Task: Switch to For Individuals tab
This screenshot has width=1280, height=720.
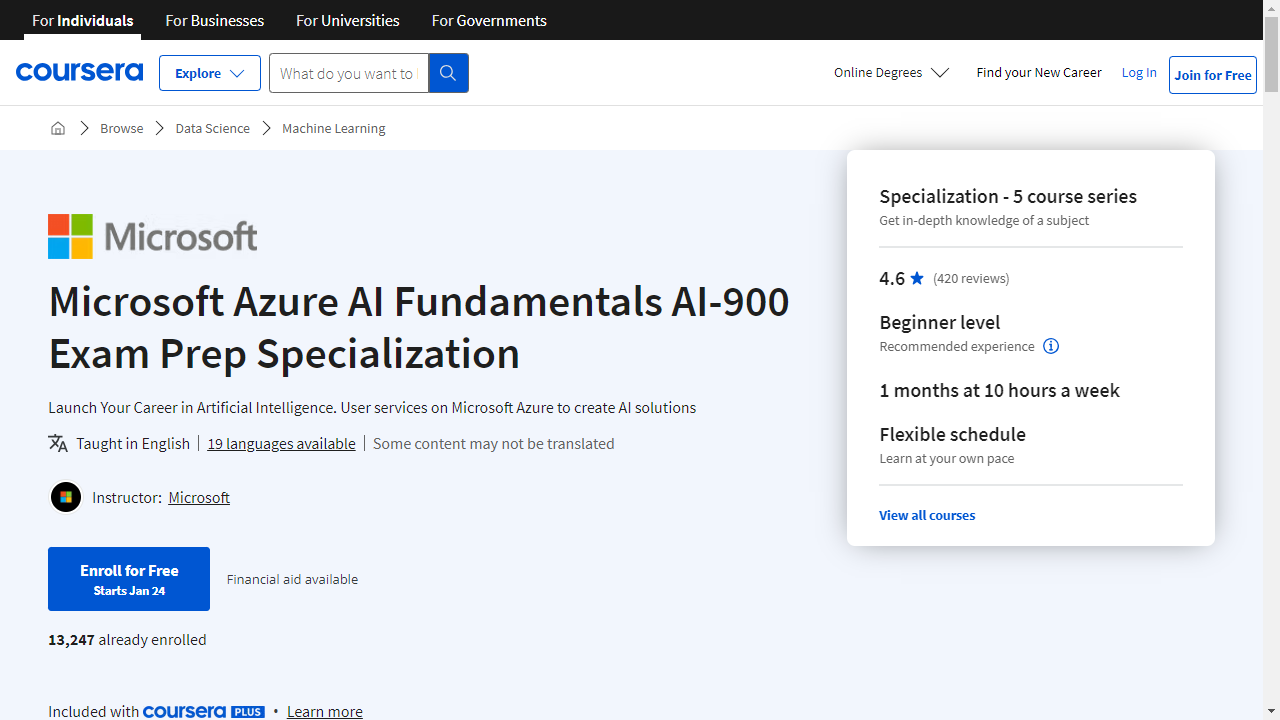Action: tap(83, 20)
